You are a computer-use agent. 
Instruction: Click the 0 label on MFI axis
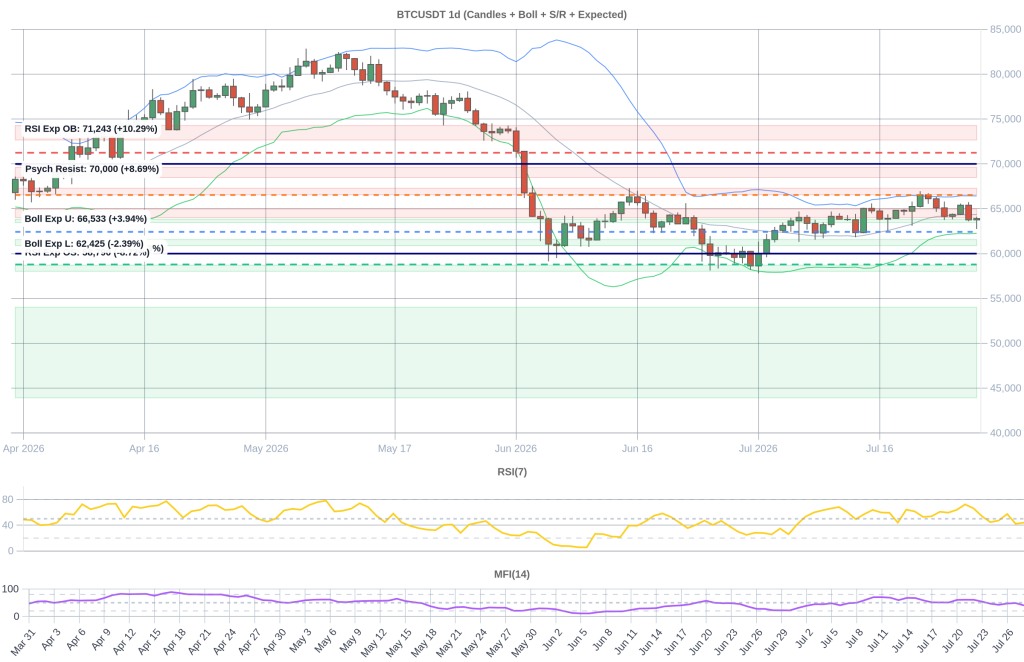(16, 616)
